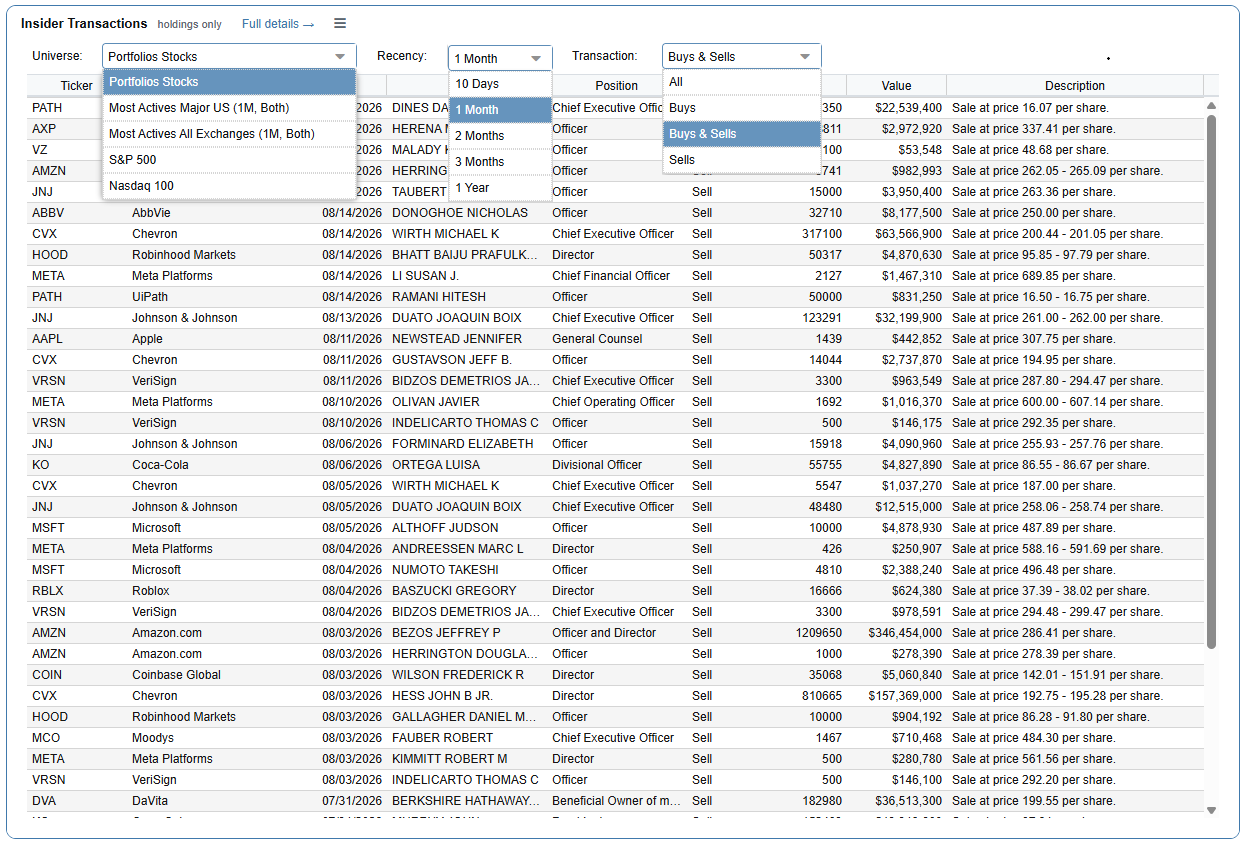Sort by Description column header
Screen dimensions: 1243x841
point(1075,86)
